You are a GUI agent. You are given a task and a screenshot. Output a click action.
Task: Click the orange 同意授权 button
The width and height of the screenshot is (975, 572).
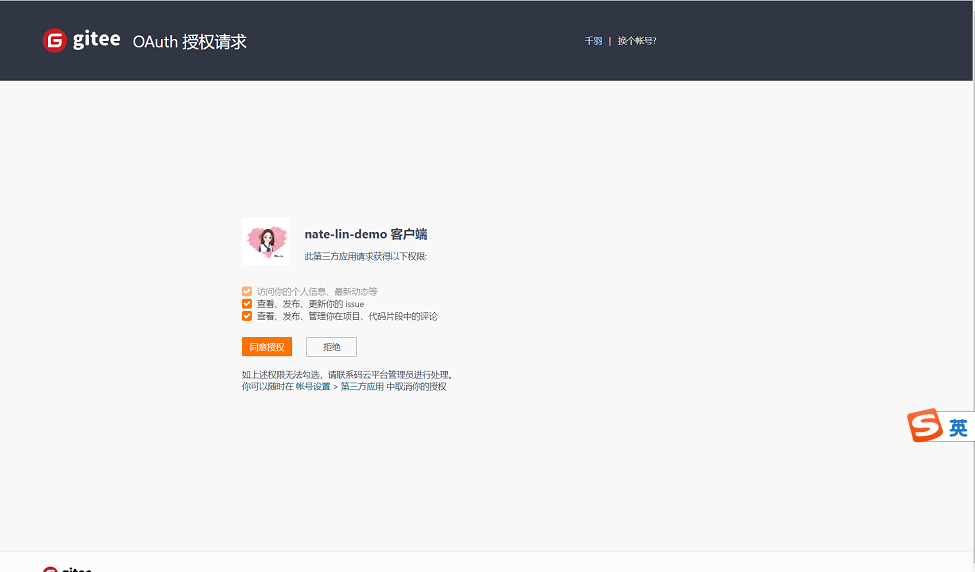click(x=267, y=347)
